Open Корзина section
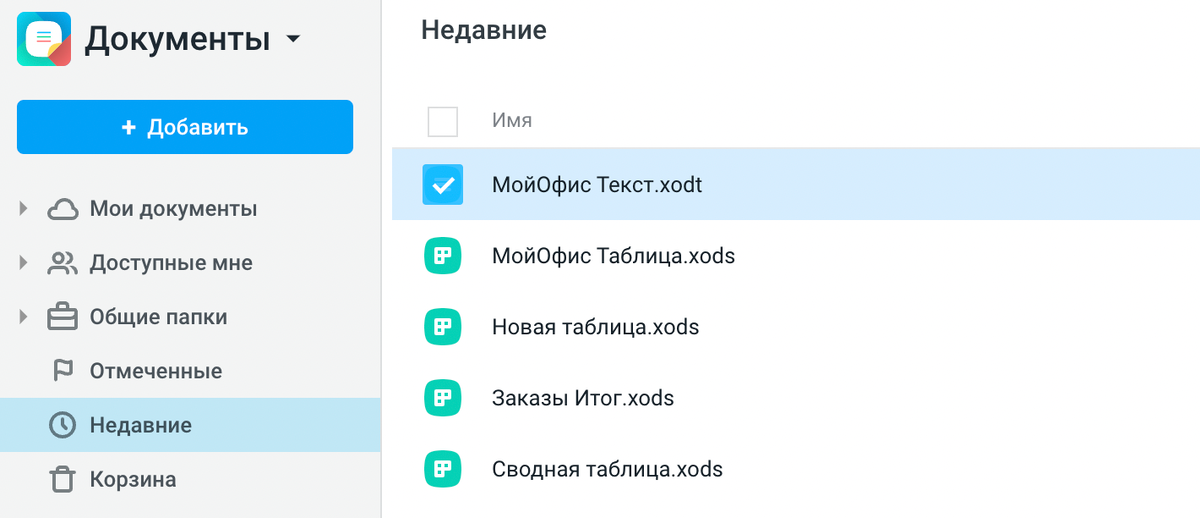The width and height of the screenshot is (1200, 518). point(133,479)
